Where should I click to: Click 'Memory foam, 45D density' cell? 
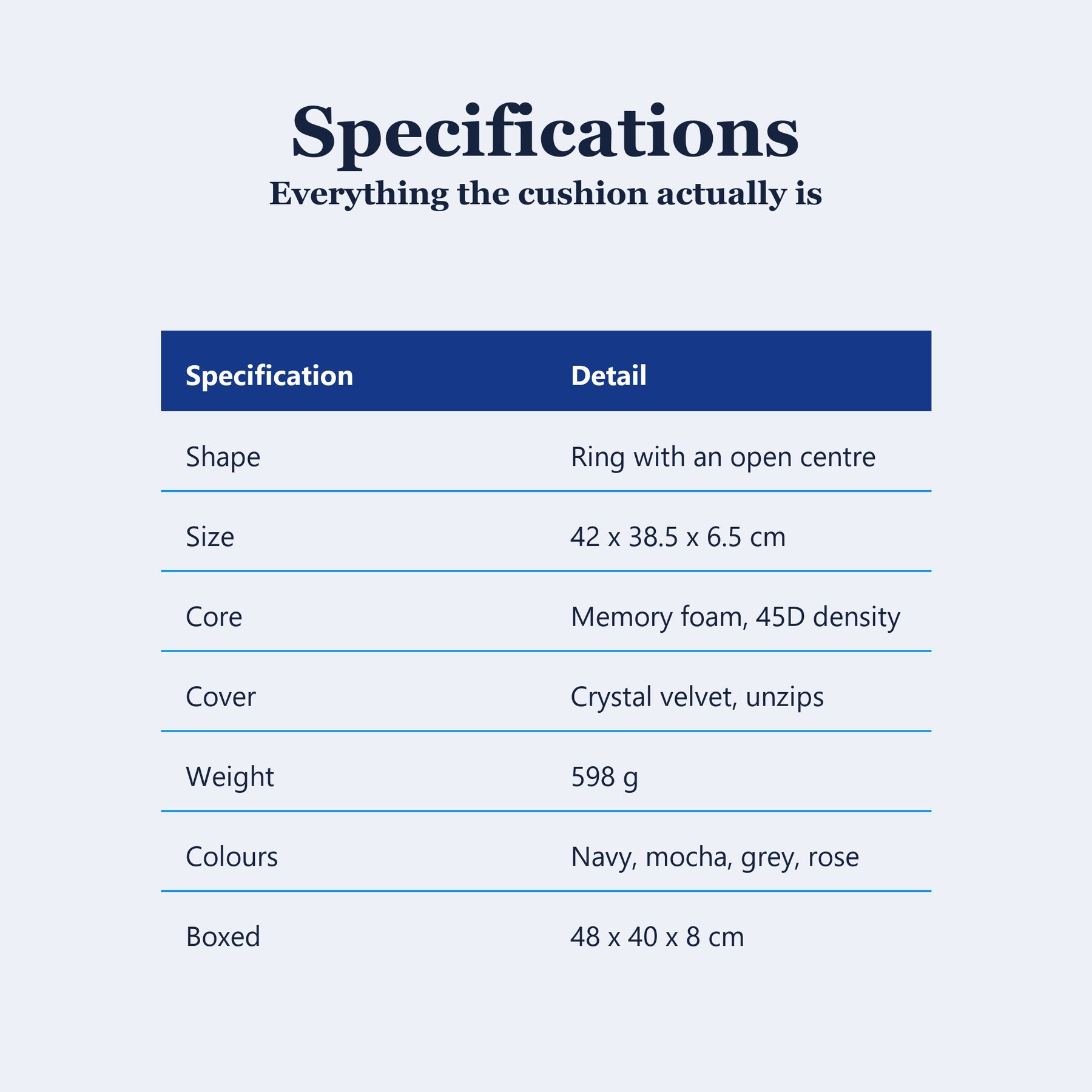(735, 618)
